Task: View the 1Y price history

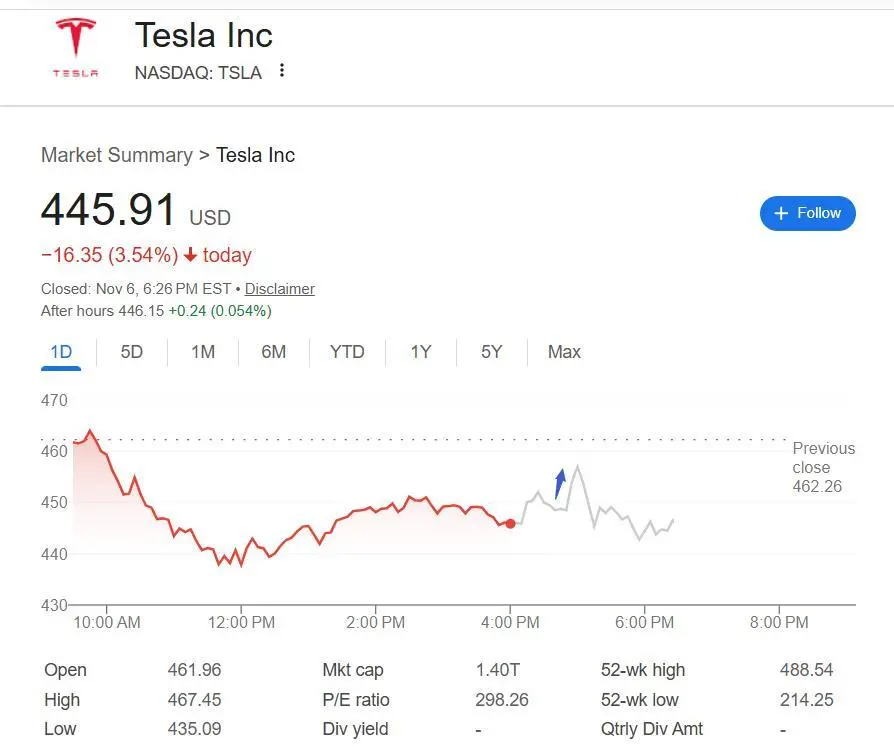Action: (x=421, y=352)
